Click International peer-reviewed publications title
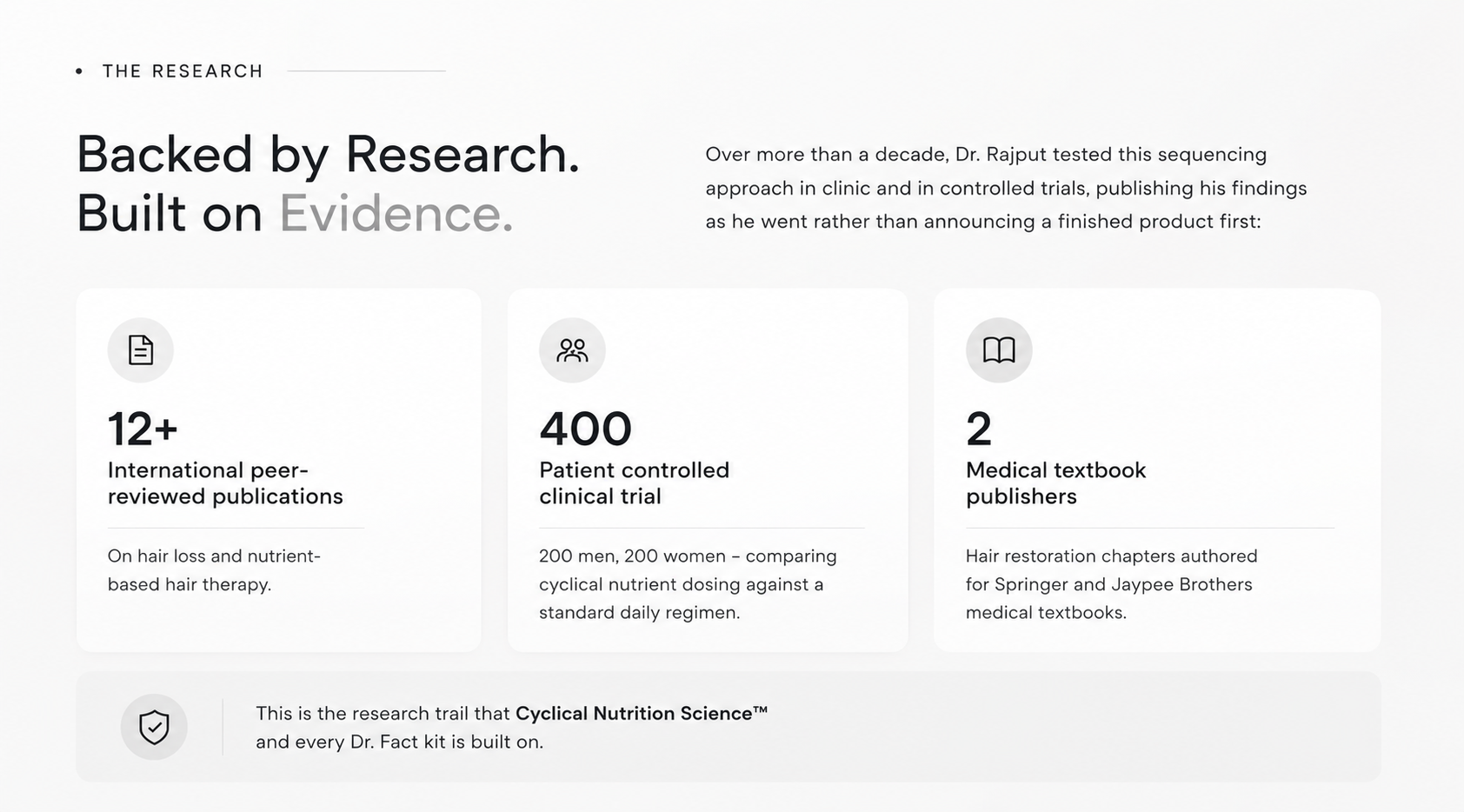 pos(225,483)
